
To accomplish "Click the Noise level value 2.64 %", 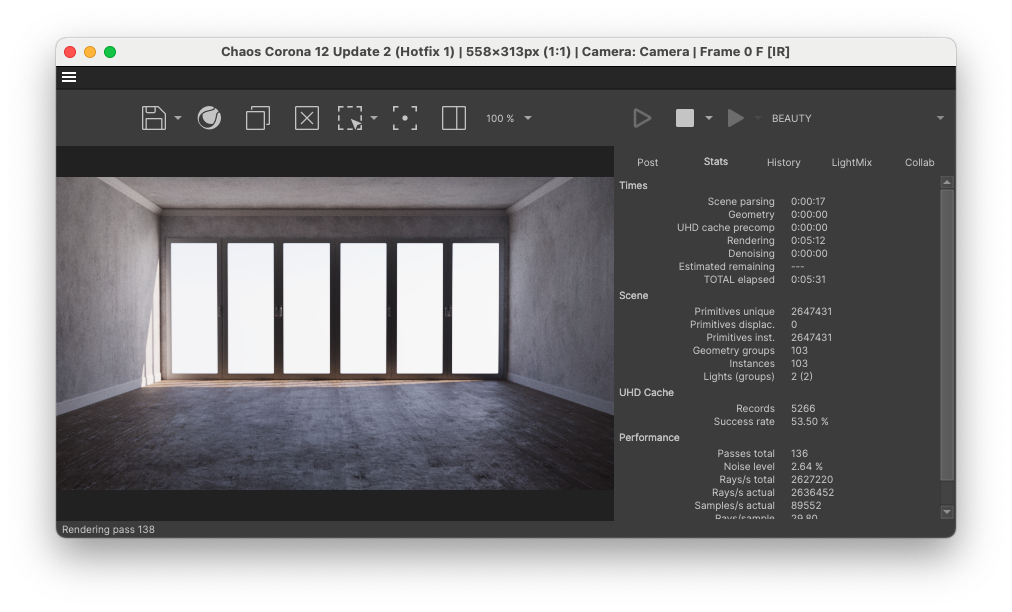I will point(807,467).
